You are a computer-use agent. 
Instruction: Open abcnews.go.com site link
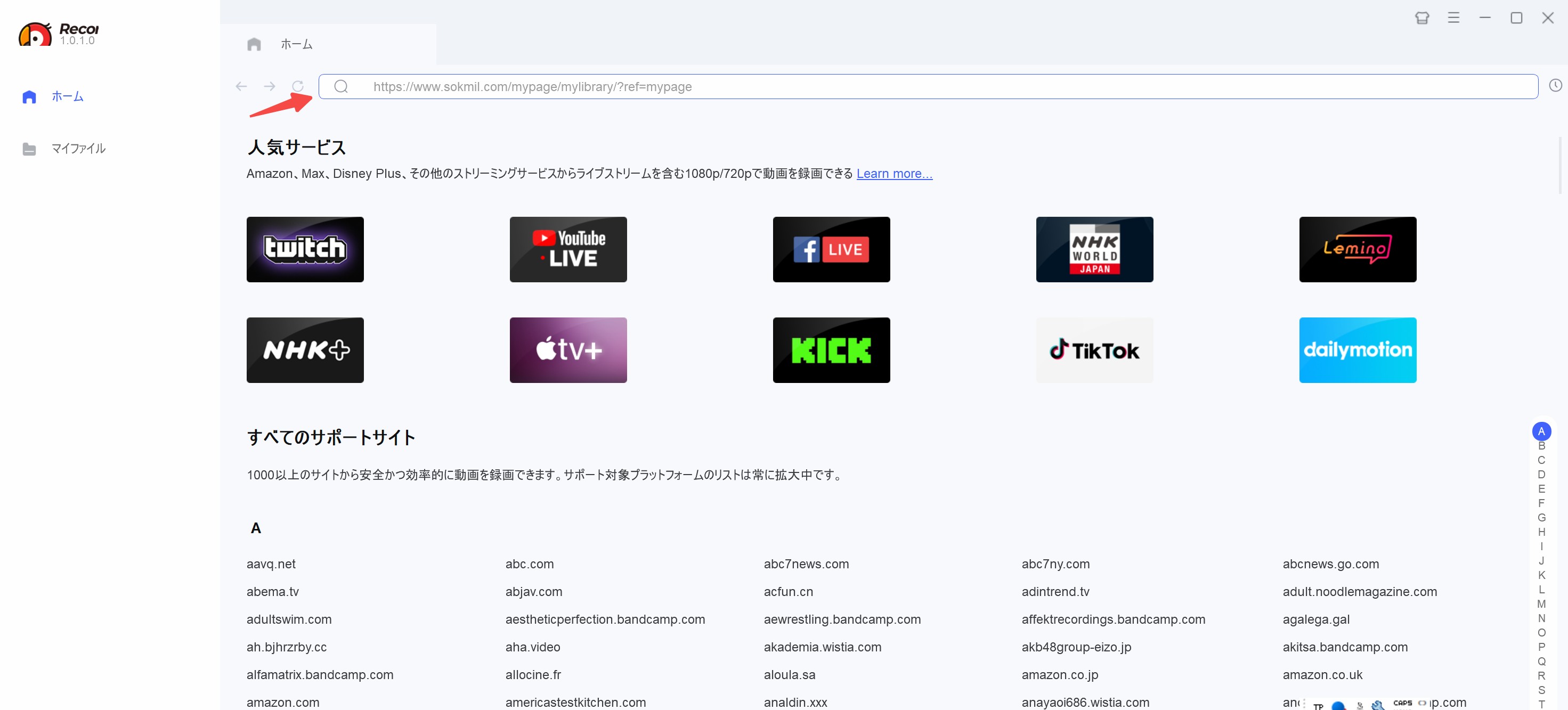coord(1330,564)
